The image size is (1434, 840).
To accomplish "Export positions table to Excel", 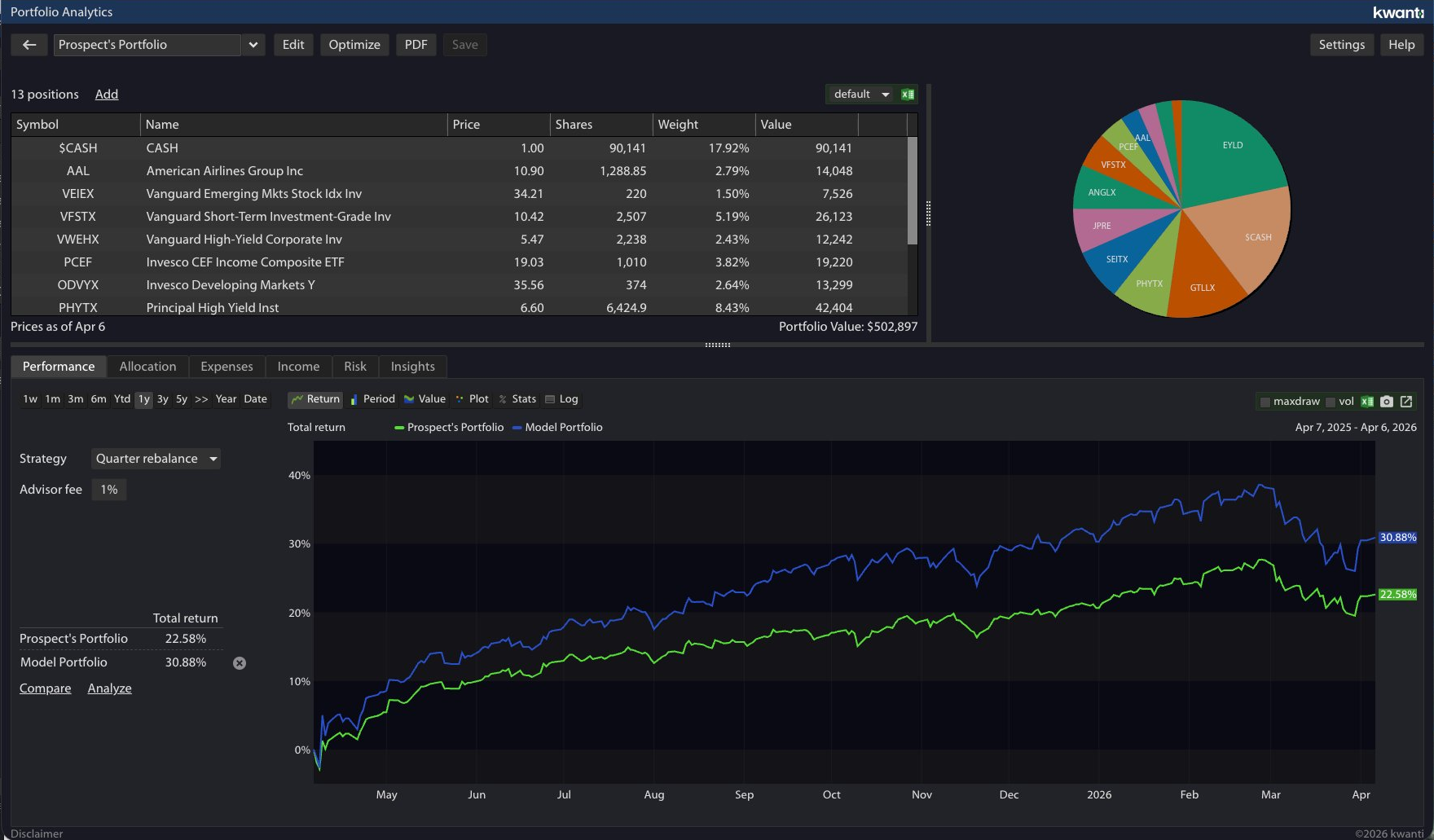I will (x=908, y=95).
